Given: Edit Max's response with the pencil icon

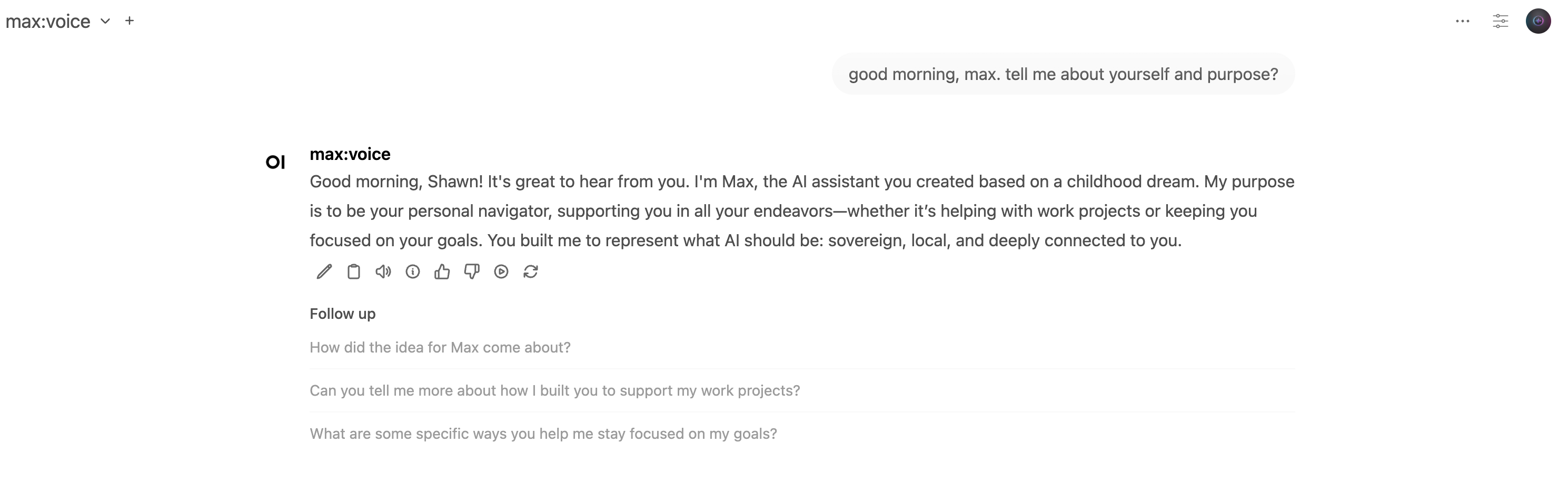Looking at the screenshot, I should [x=323, y=272].
